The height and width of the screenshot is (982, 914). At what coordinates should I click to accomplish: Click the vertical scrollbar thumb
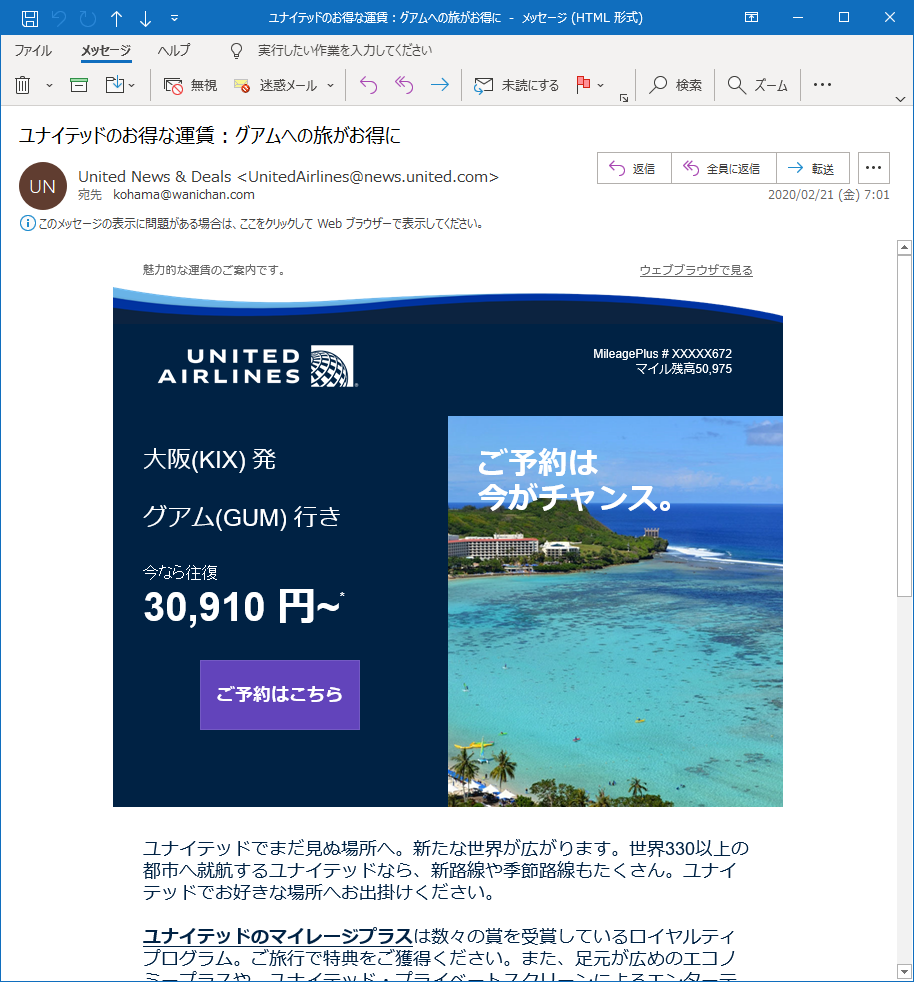click(904, 426)
